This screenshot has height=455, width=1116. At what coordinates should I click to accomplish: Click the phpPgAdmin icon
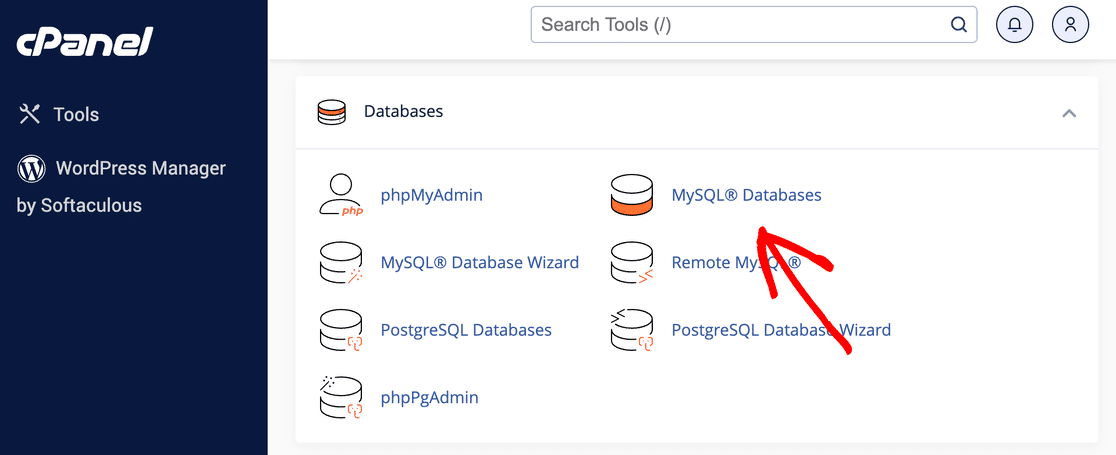point(340,397)
